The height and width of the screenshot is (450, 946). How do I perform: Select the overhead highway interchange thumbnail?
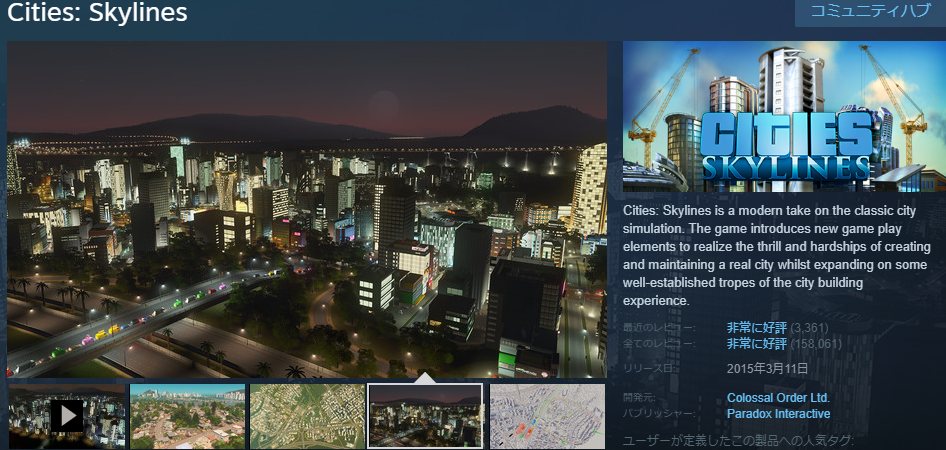click(307, 415)
